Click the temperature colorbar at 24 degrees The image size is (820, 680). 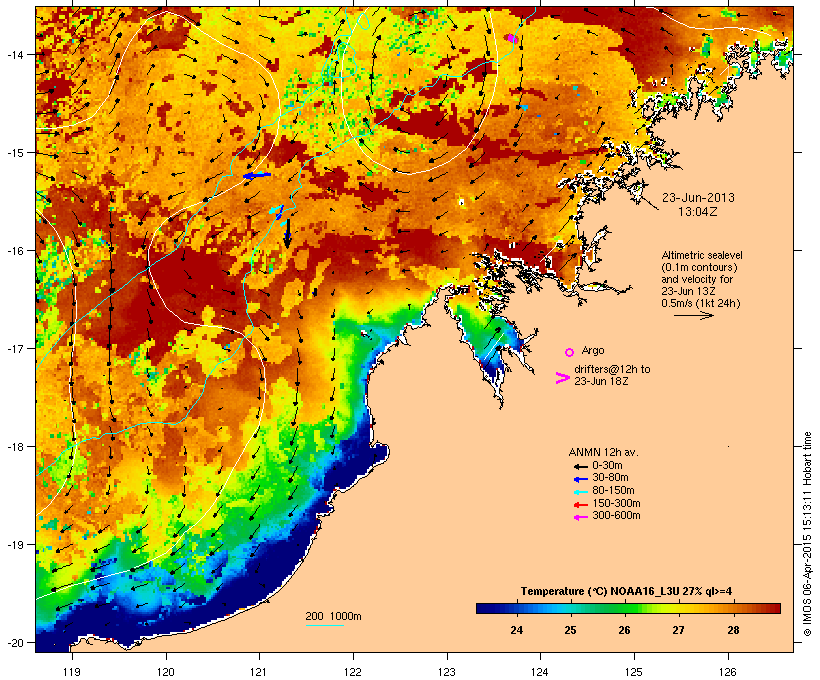coord(516,608)
